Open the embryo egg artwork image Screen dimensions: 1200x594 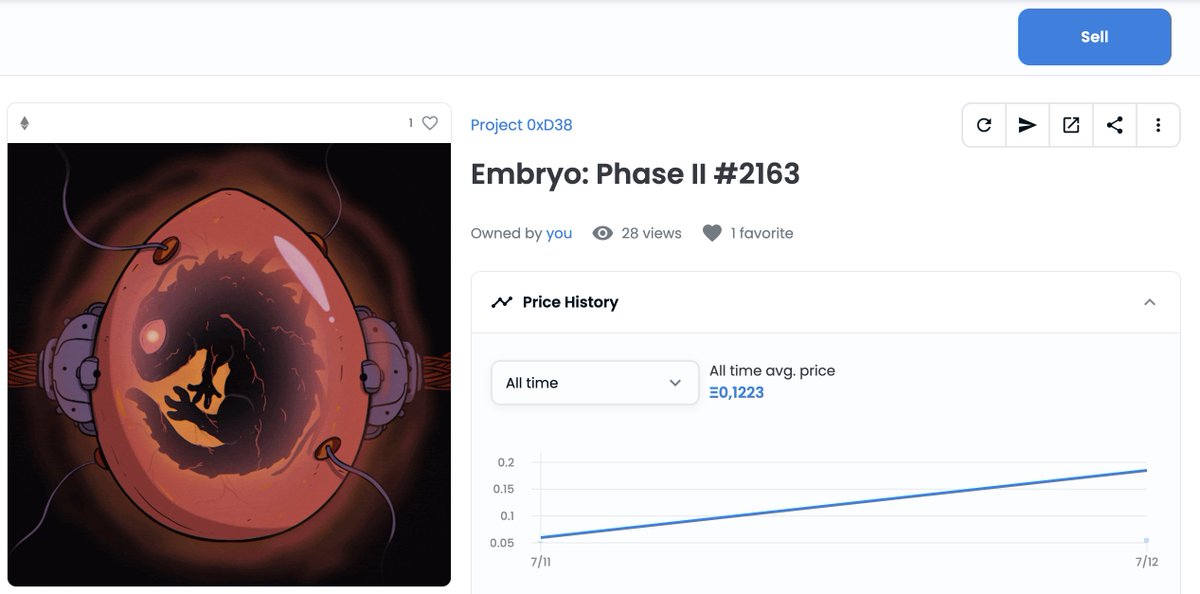coord(229,364)
